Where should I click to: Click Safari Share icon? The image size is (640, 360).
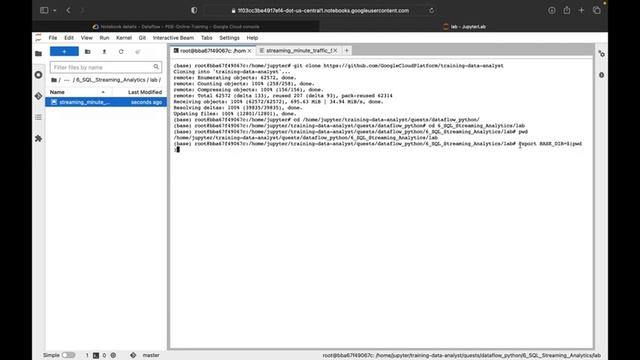point(567,10)
